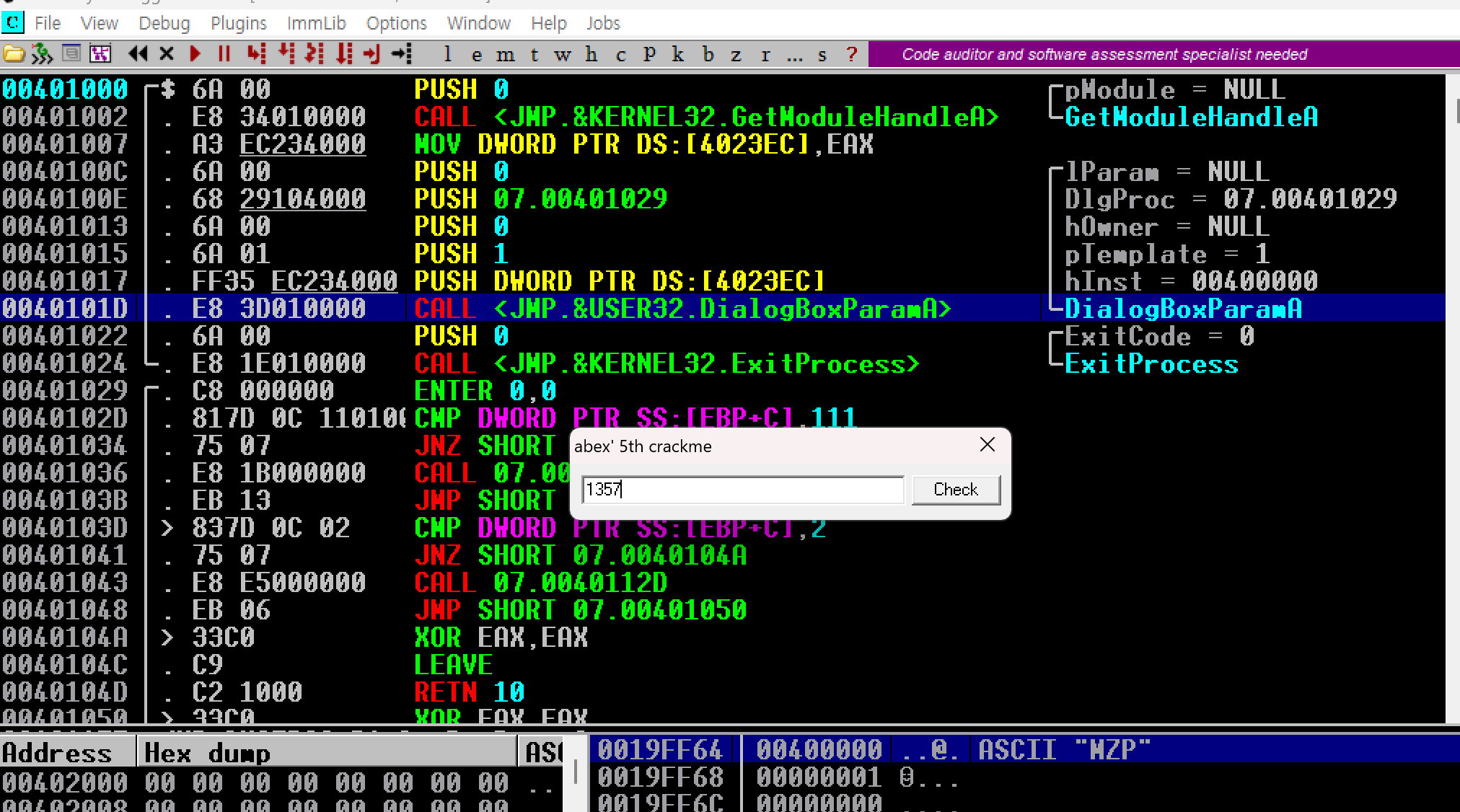
Task: Open the ImmLib menu
Action: pos(316,23)
